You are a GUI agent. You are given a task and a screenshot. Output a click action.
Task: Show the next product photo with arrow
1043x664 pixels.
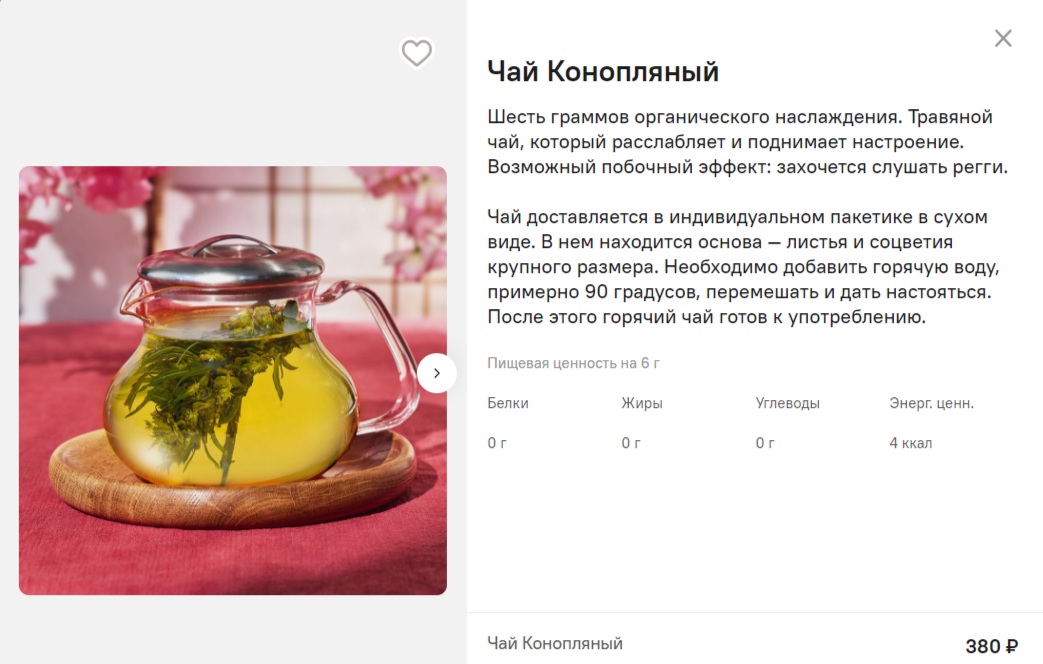tap(436, 373)
